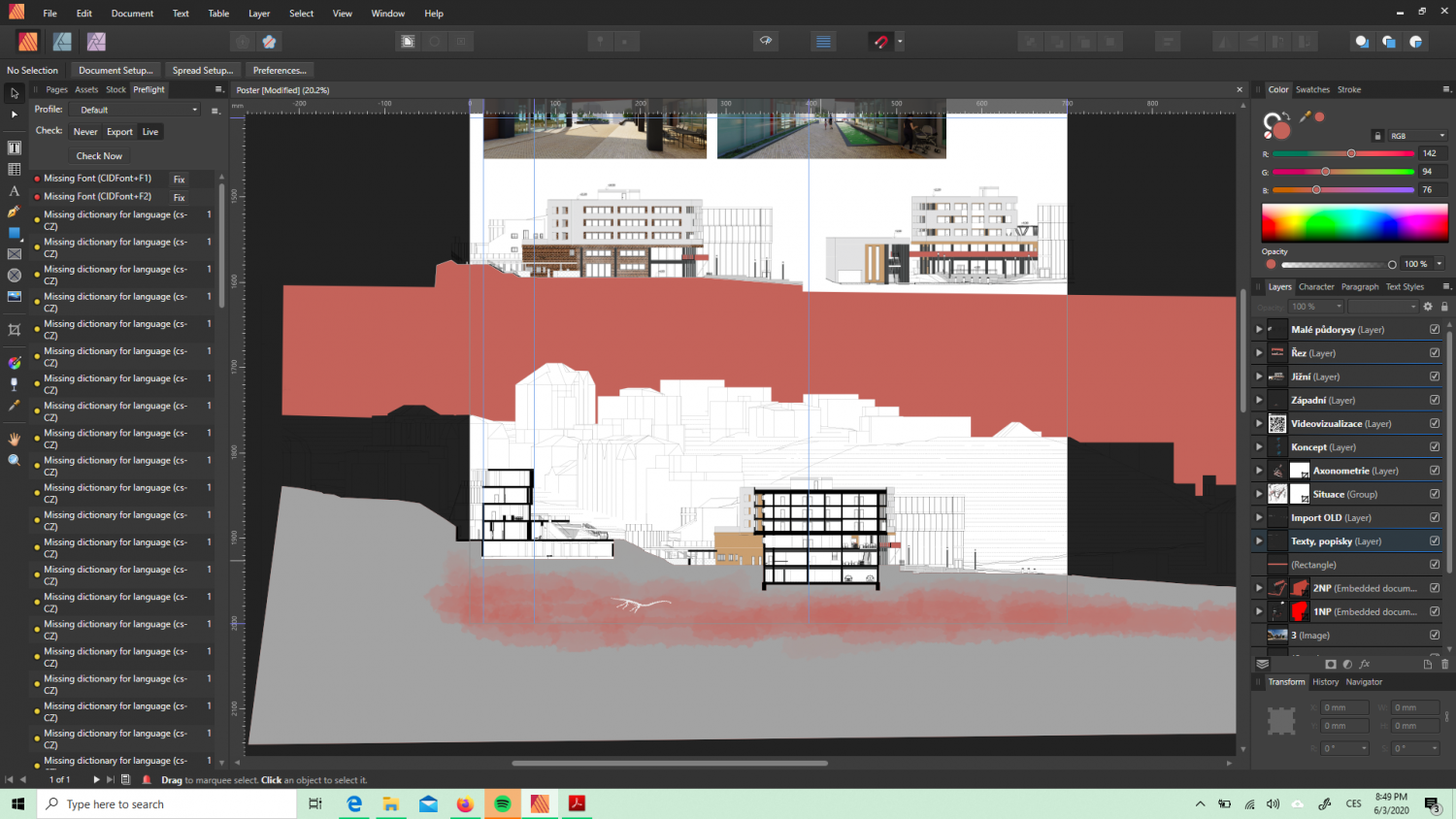Screen dimensions: 1456x819
Task: Pick the Picture Frame Rectangle tool
Action: tap(14, 254)
